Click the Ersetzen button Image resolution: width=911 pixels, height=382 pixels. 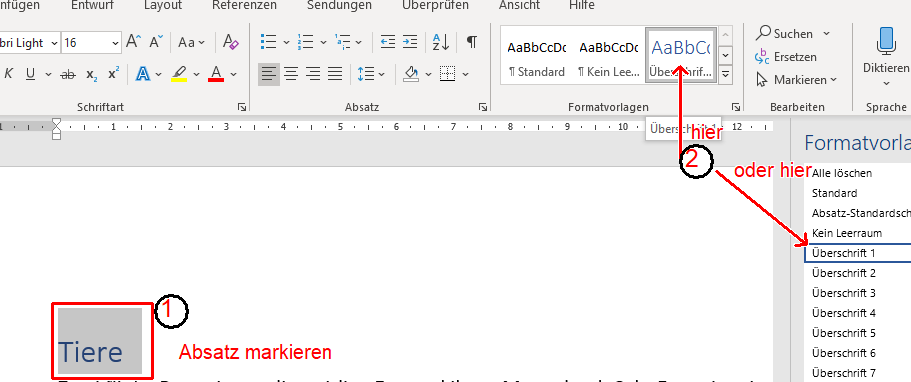pos(787,56)
